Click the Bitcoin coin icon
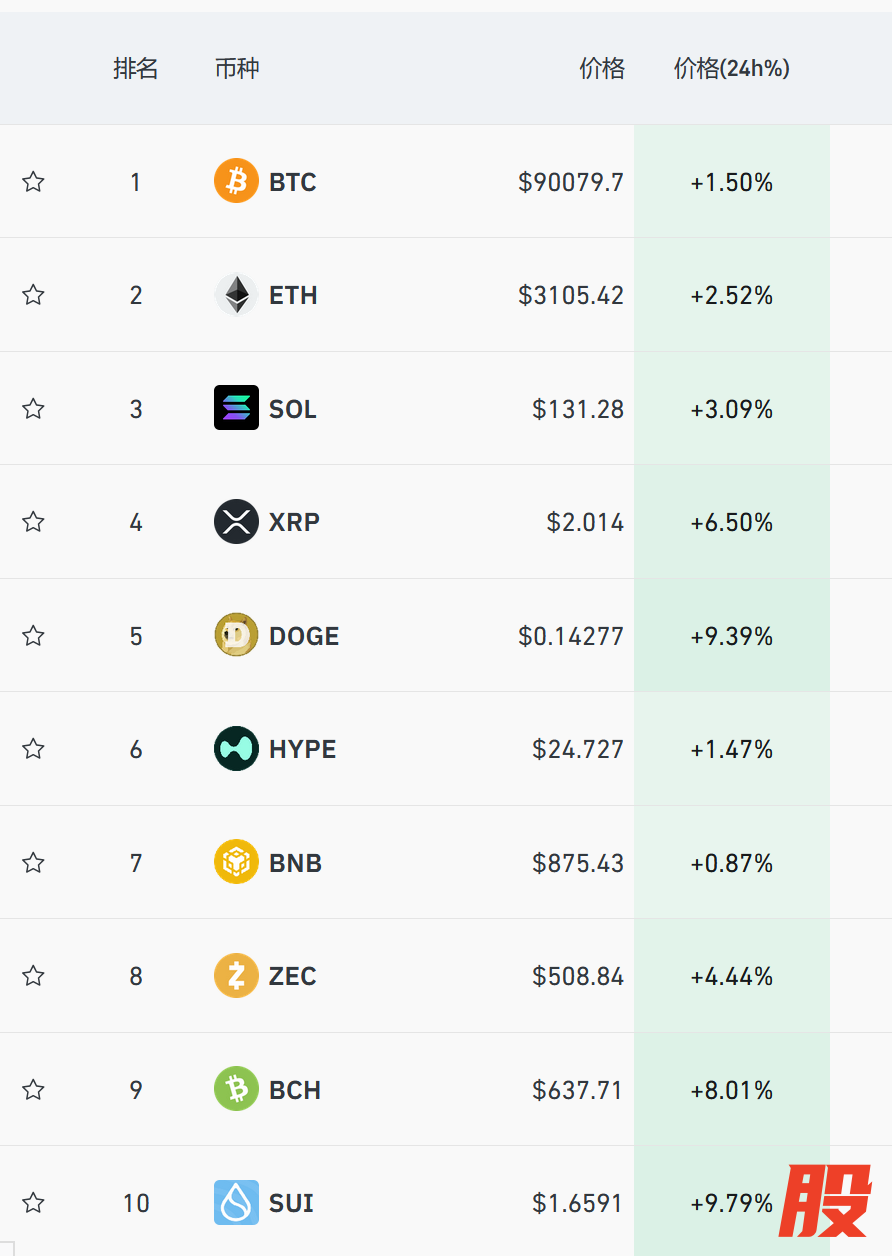 click(x=236, y=182)
